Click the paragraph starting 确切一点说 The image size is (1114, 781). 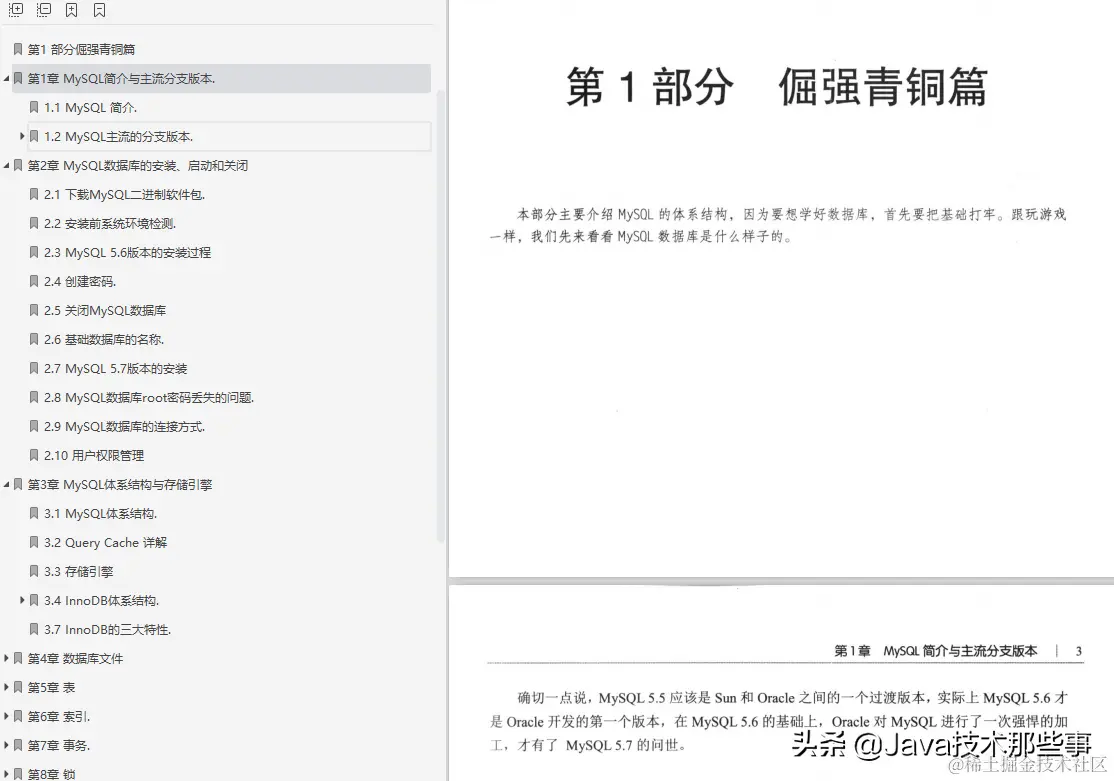pos(779,721)
